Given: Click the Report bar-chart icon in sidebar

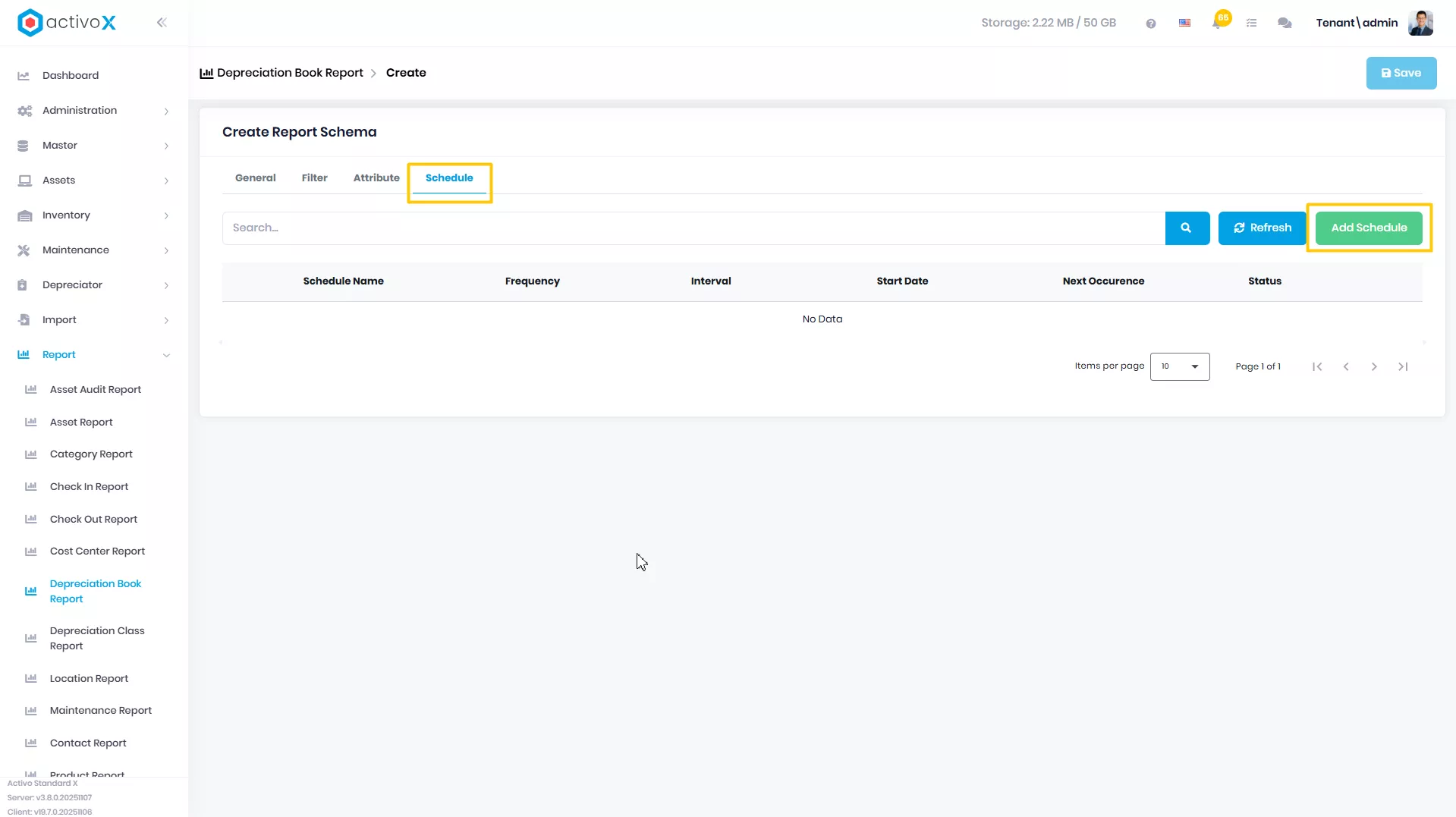Looking at the screenshot, I should (x=24, y=354).
